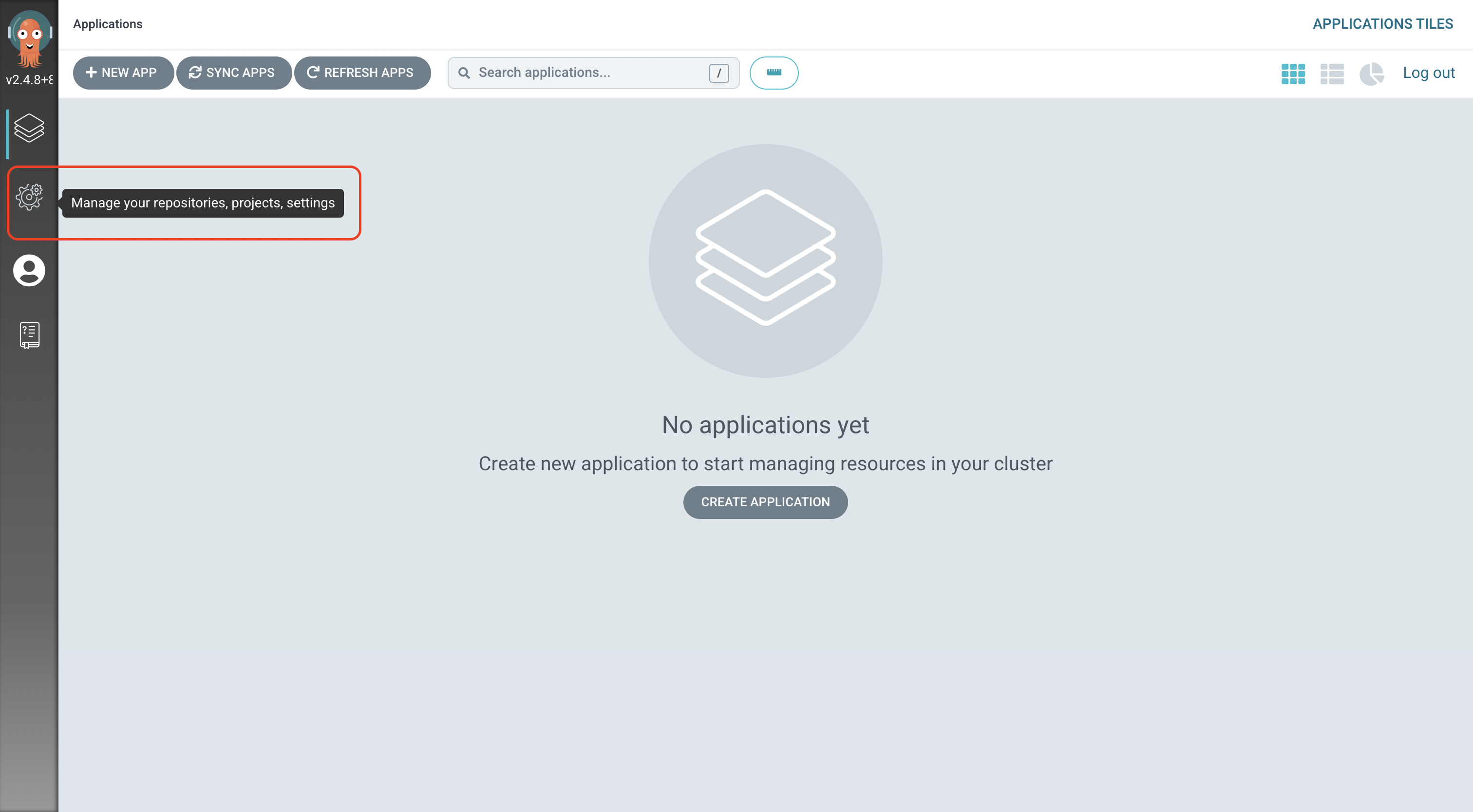The width and height of the screenshot is (1473, 812).
Task: Click the slash shortcut key hint
Action: tap(719, 73)
